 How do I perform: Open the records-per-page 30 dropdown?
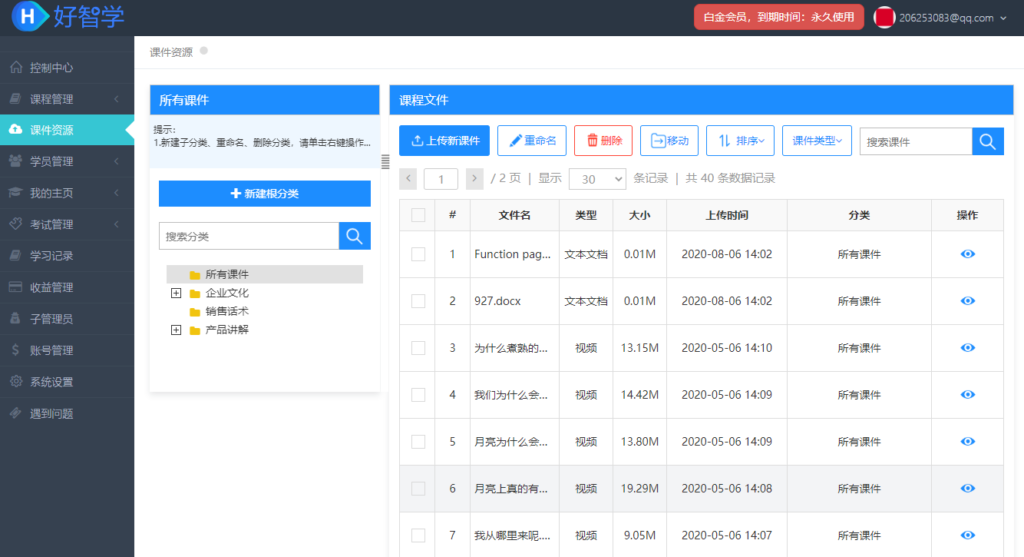coord(598,178)
